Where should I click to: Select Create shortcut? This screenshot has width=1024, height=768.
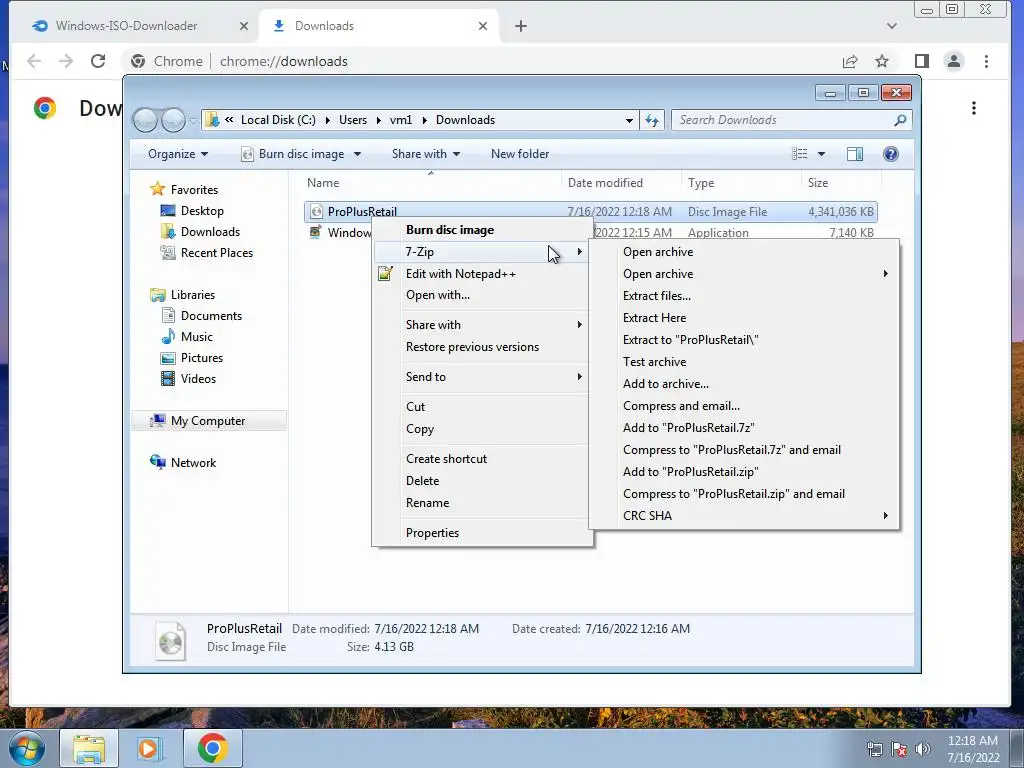482,458
